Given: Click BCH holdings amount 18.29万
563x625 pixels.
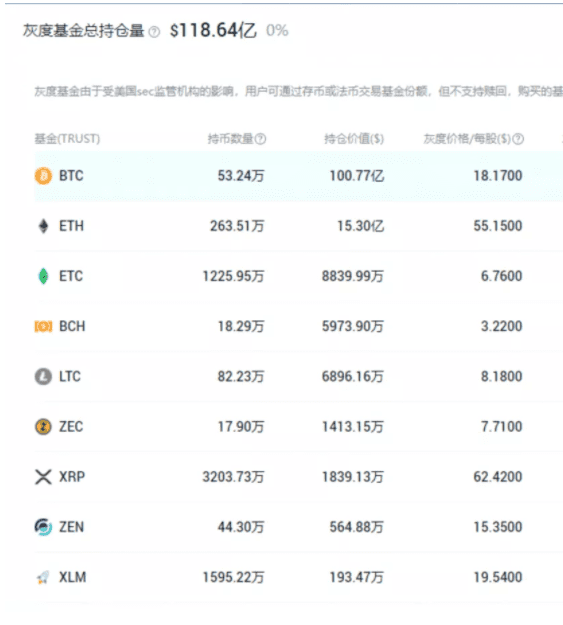Looking at the screenshot, I should pyautogui.click(x=241, y=326).
